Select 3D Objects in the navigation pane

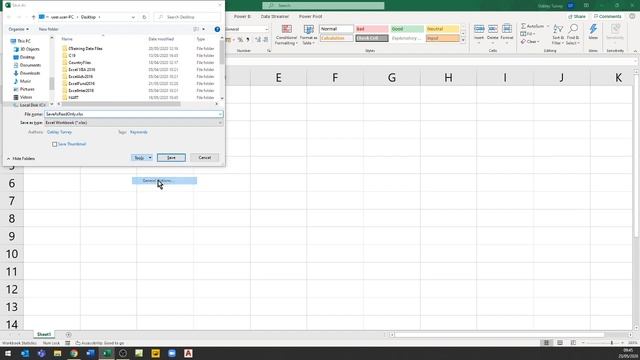(x=29, y=49)
